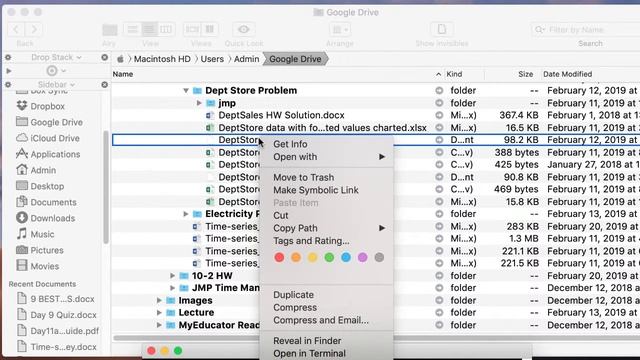Apply the blue tag color
The height and width of the screenshot is (360, 640).
pyautogui.click(x=346, y=258)
